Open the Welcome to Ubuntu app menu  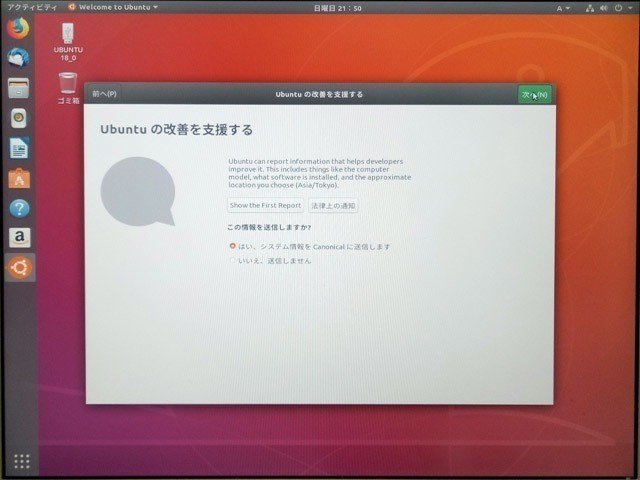113,7
